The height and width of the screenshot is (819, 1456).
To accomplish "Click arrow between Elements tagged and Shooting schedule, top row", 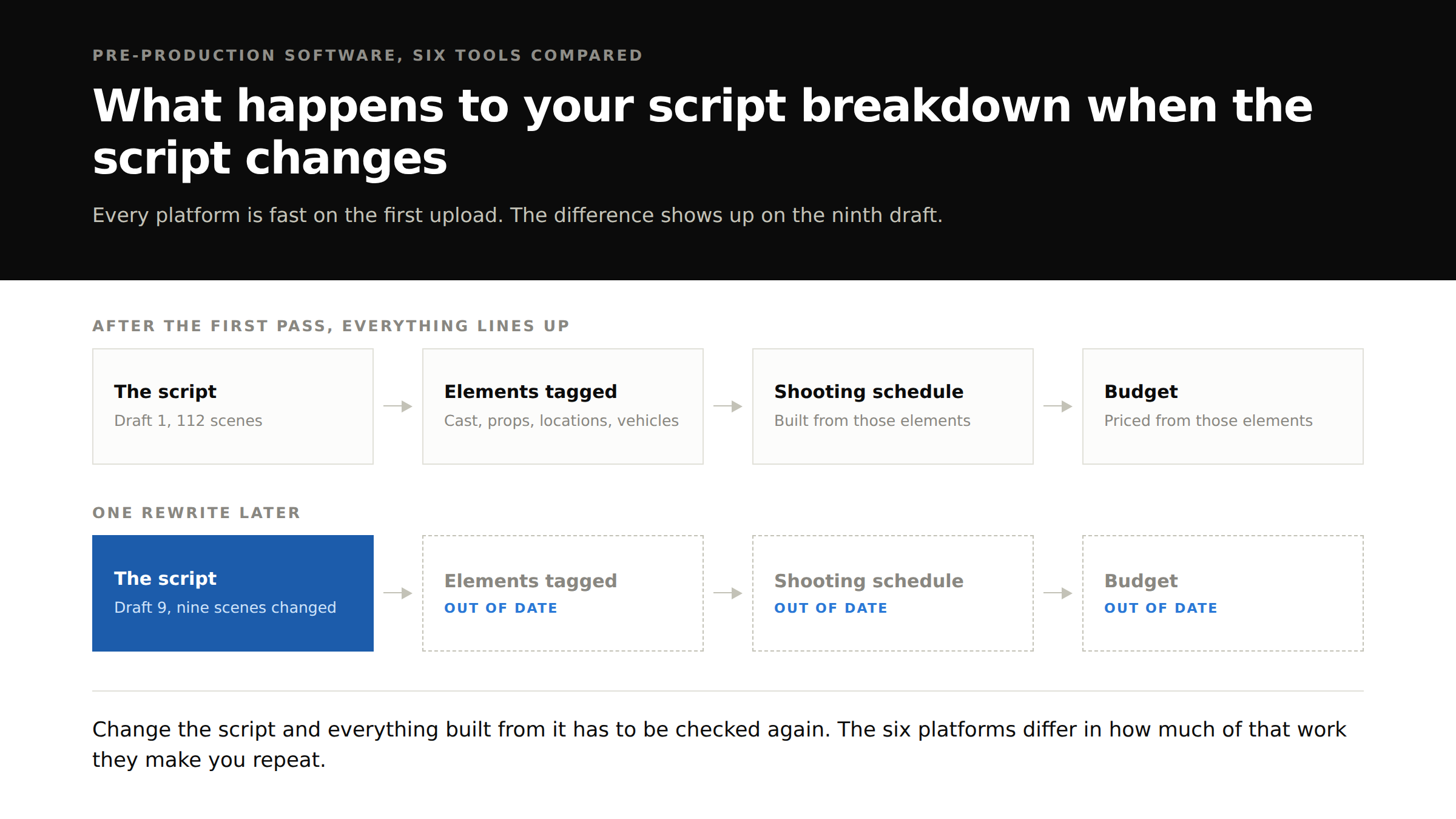I will coord(728,406).
